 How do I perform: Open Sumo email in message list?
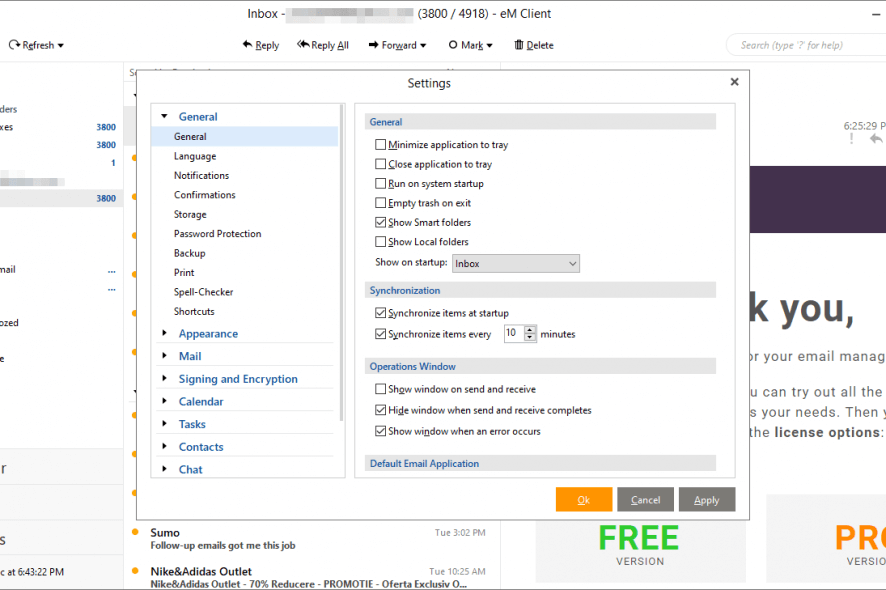click(312, 539)
